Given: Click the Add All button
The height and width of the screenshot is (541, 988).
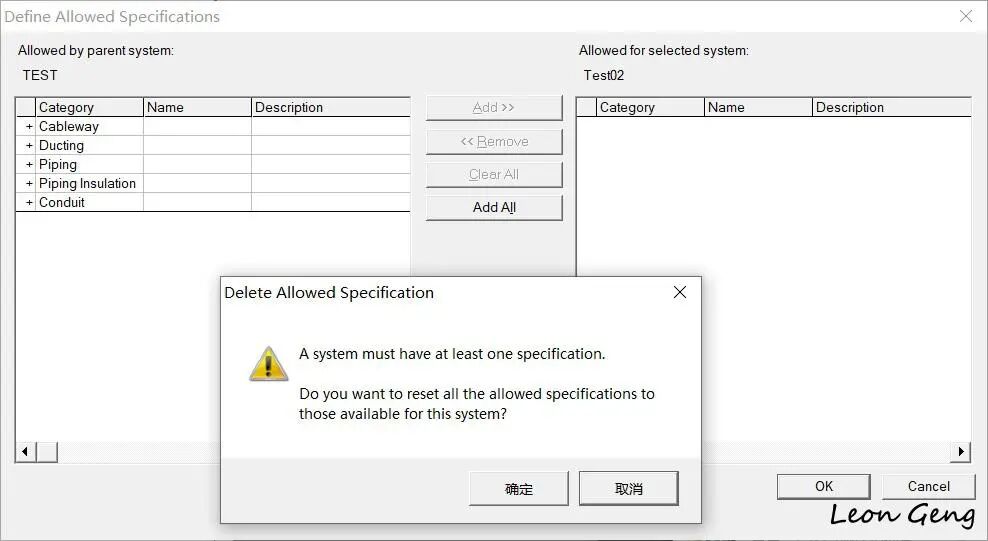Looking at the screenshot, I should point(494,208).
